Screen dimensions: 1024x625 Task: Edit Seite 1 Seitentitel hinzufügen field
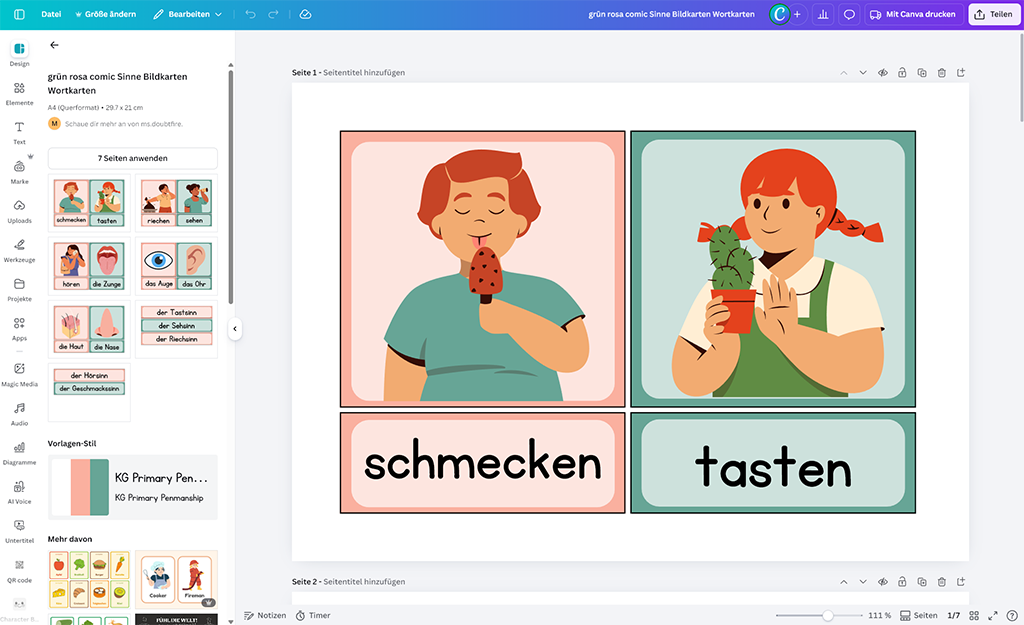[364, 72]
